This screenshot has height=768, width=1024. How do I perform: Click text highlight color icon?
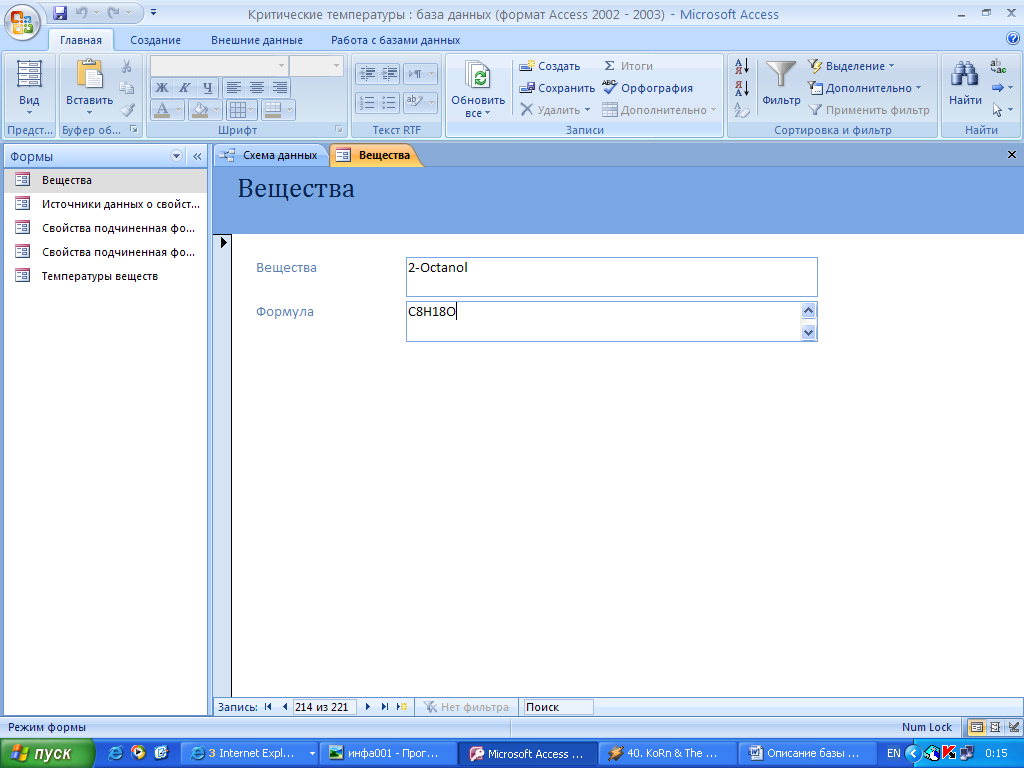415,102
